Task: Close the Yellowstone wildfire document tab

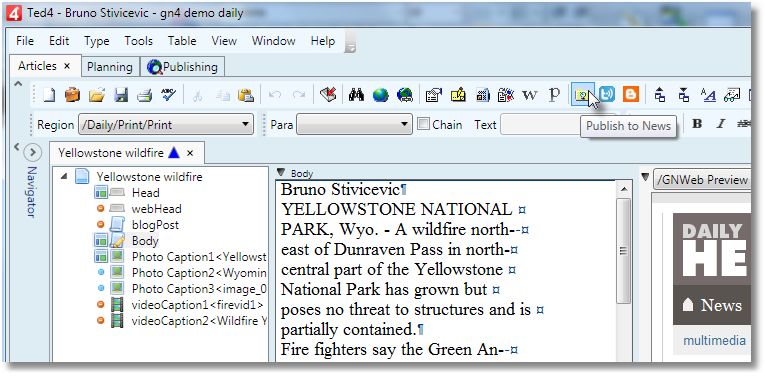Action: [x=190, y=153]
